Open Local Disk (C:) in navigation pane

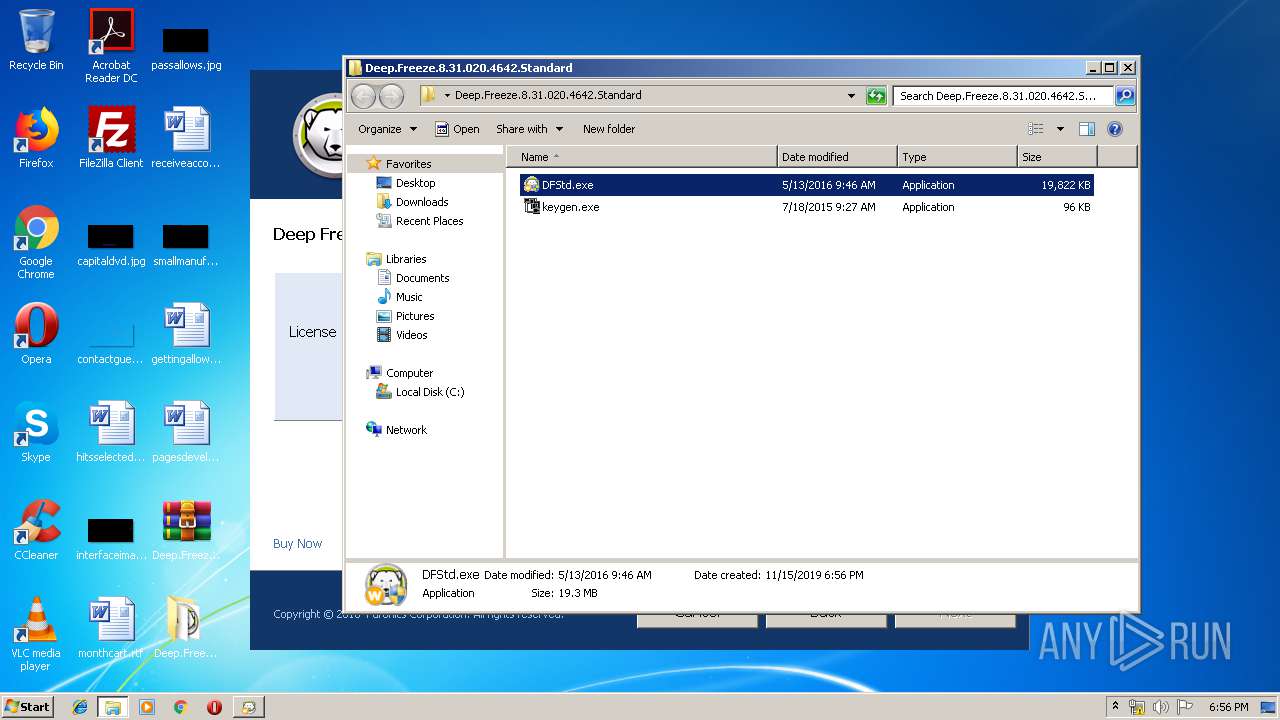coord(429,392)
